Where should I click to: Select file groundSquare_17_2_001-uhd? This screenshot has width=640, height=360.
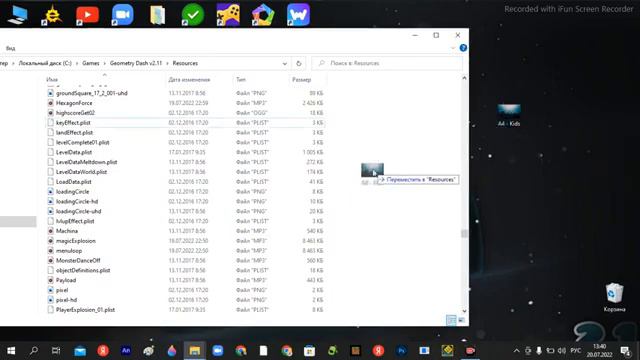pyautogui.click(x=92, y=93)
